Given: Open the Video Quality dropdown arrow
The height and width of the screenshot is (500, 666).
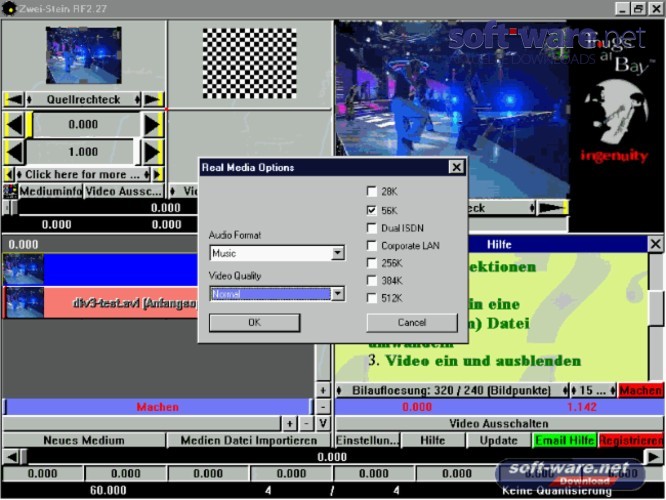Looking at the screenshot, I should point(338,294).
